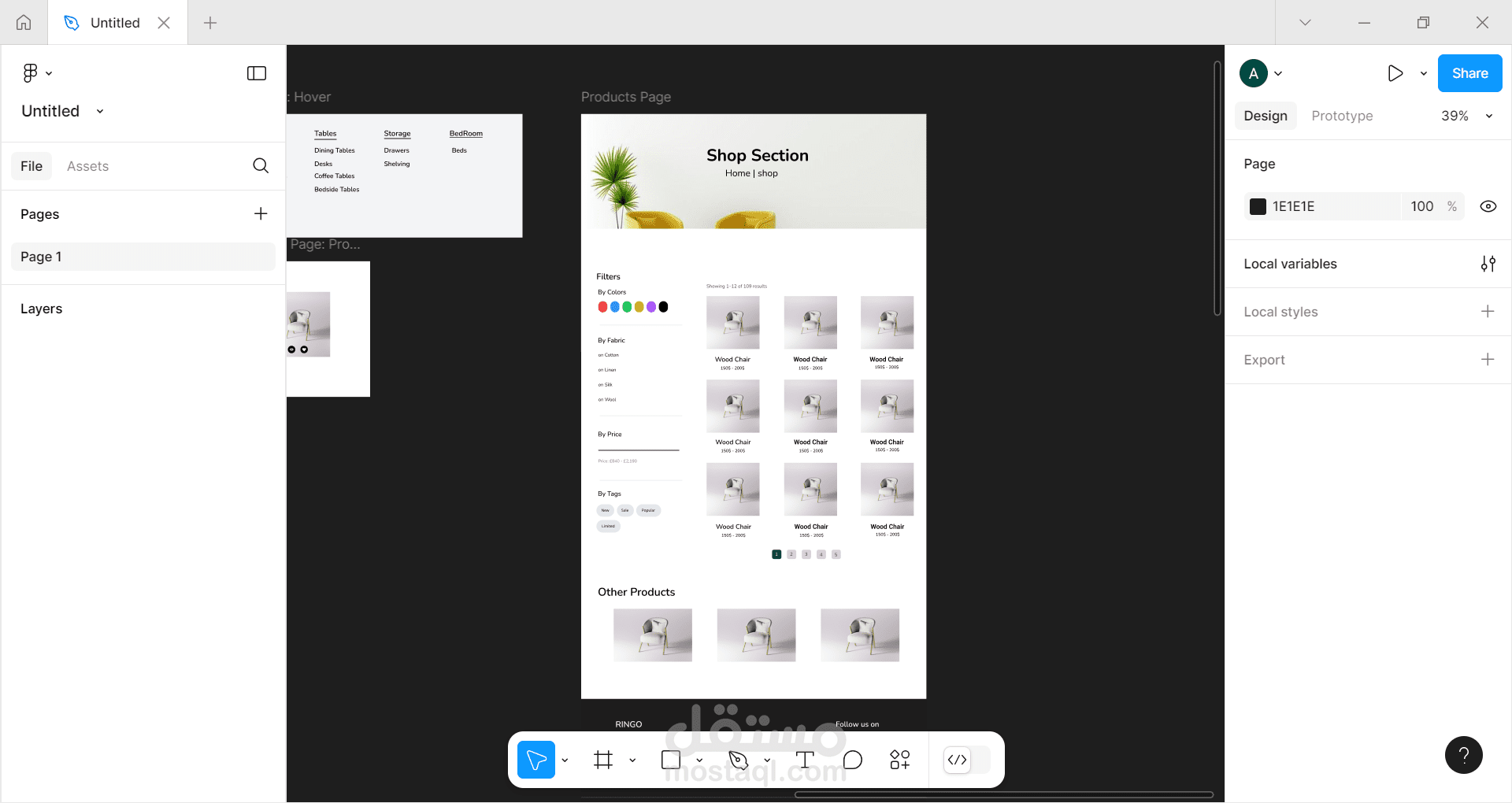The height and width of the screenshot is (803, 1512).
Task: Open the avatar account dropdown arrow
Action: (1278, 73)
